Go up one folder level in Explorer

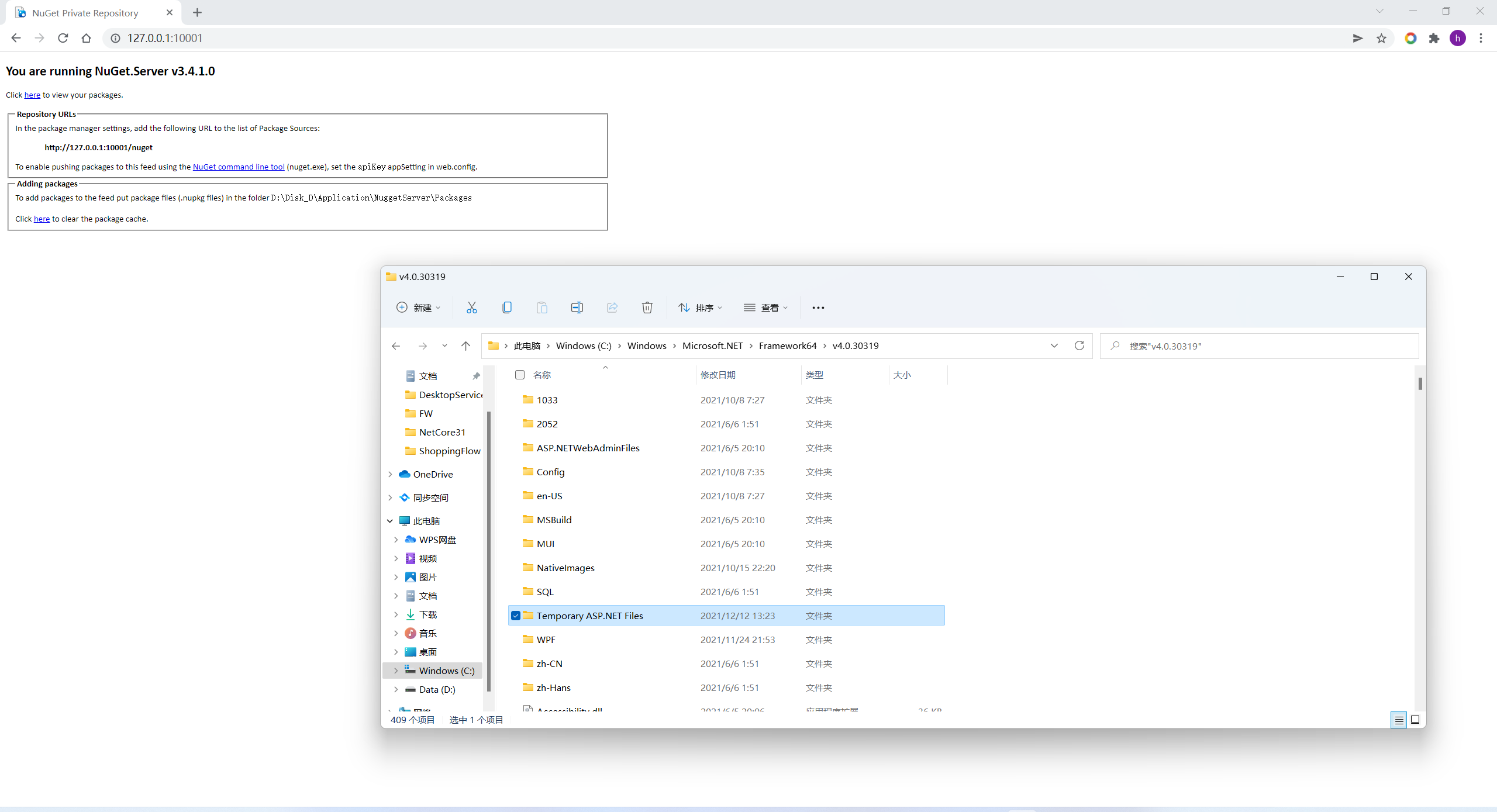[465, 346]
